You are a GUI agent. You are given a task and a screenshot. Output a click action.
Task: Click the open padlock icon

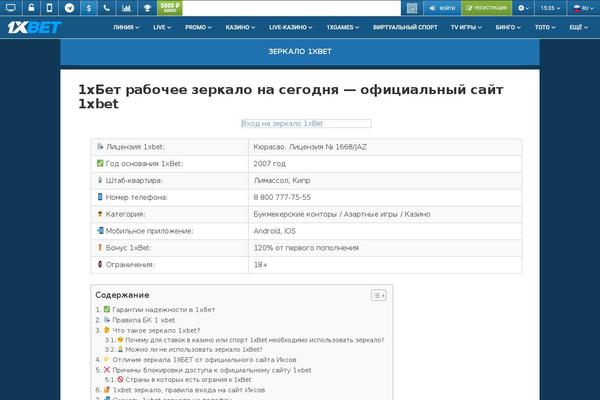click(x=31, y=8)
